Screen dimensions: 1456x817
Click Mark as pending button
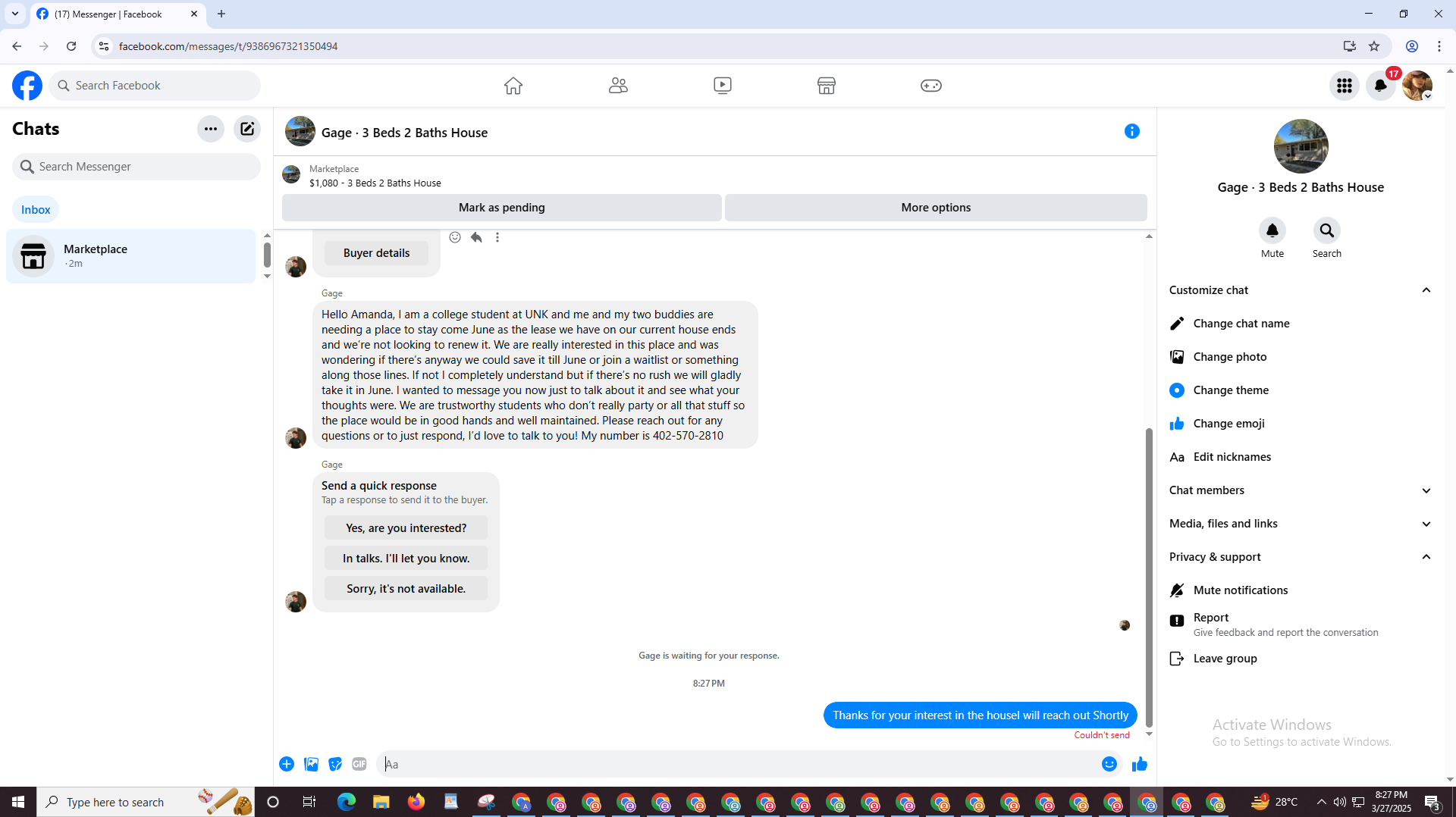pos(502,208)
